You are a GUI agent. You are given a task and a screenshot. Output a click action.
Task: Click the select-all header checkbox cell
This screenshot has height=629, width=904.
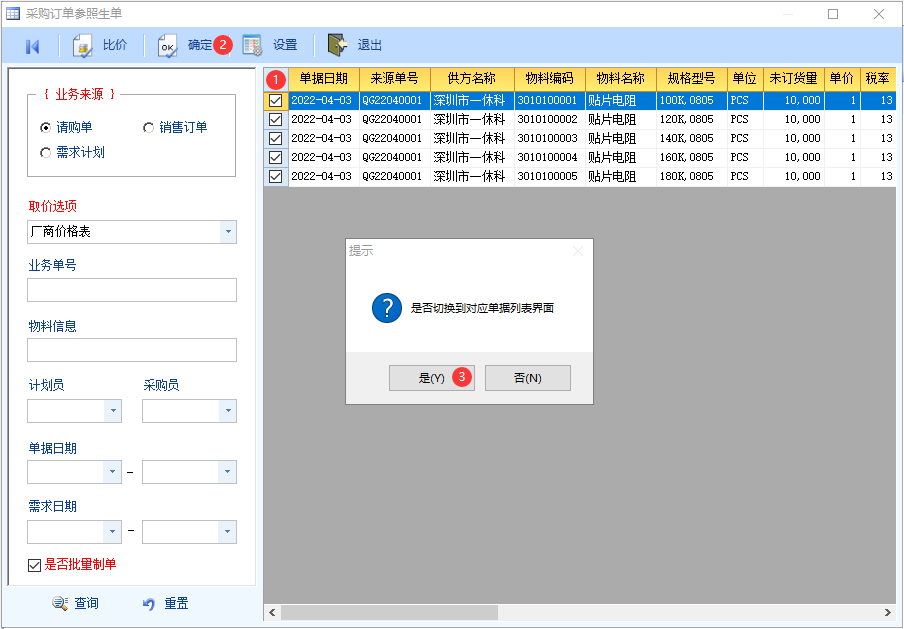point(276,79)
